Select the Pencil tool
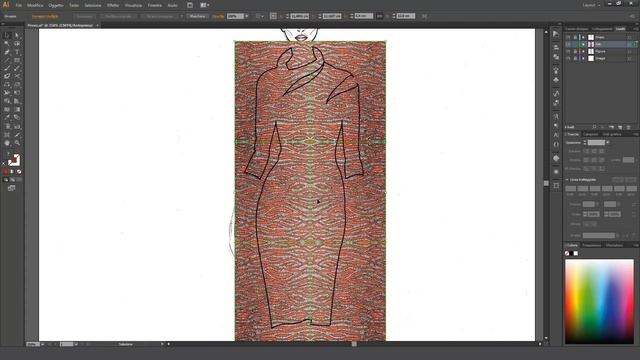Image resolution: width=640 pixels, height=360 pixels. coord(17,68)
